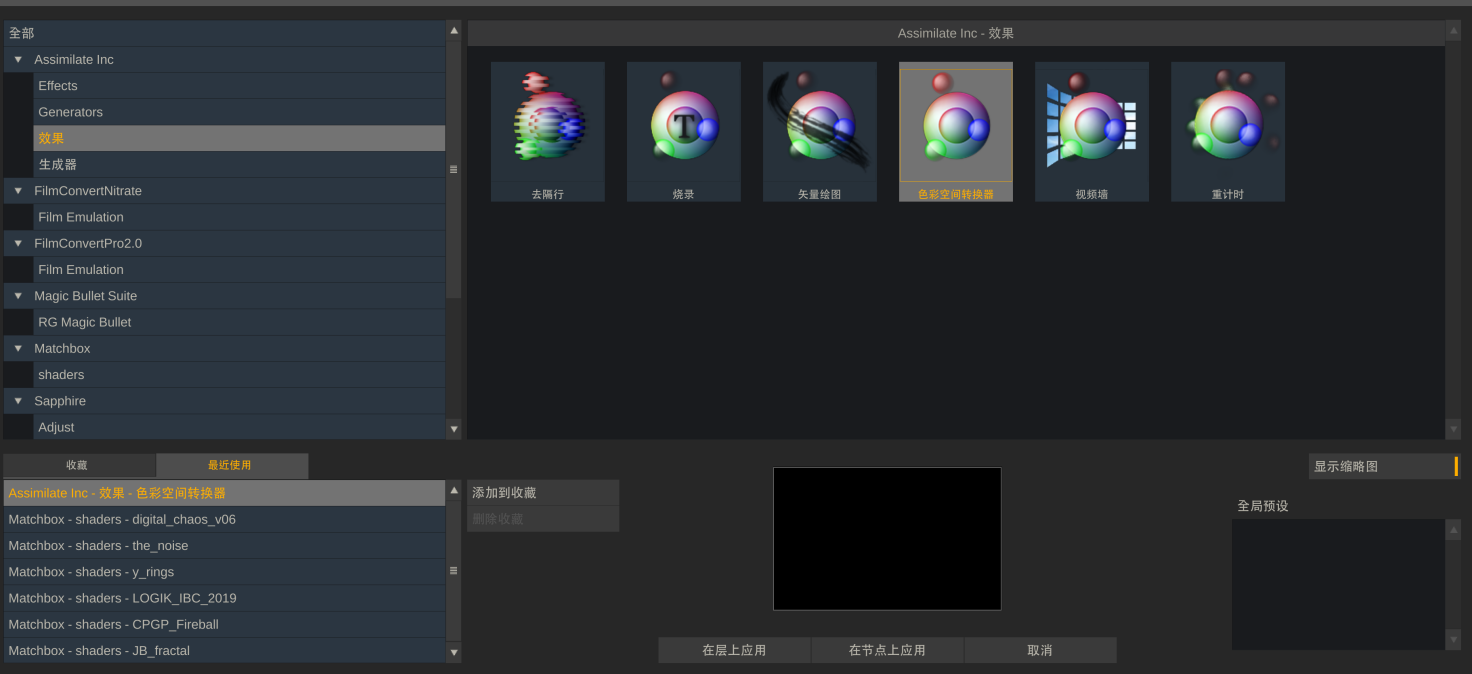Grab the category tree scrollbar handle

click(x=454, y=170)
